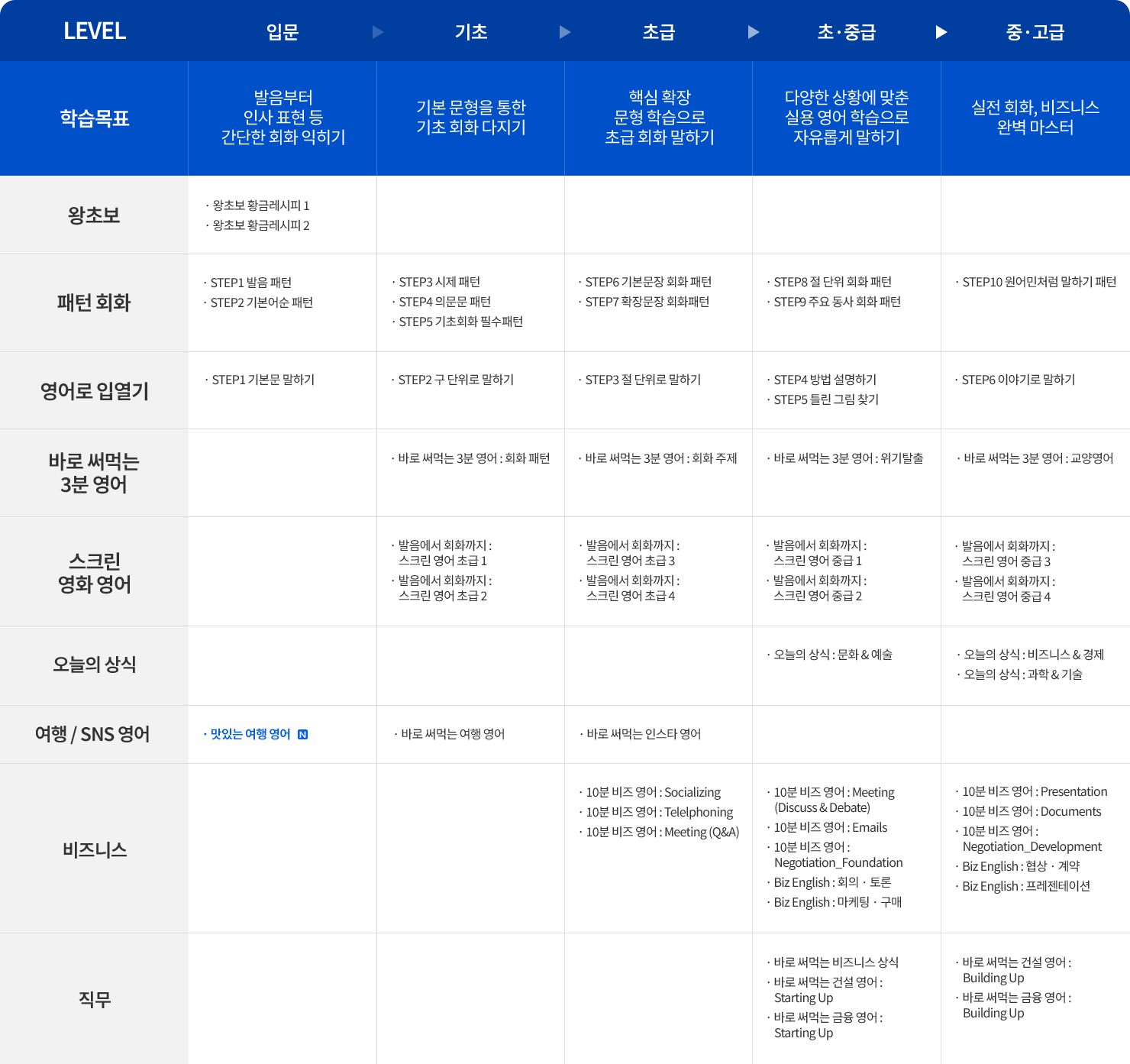Select 바로 써먹는 건설 영어 : Starting Up
Viewport: 1130px width, 1064px height.
pos(828,991)
